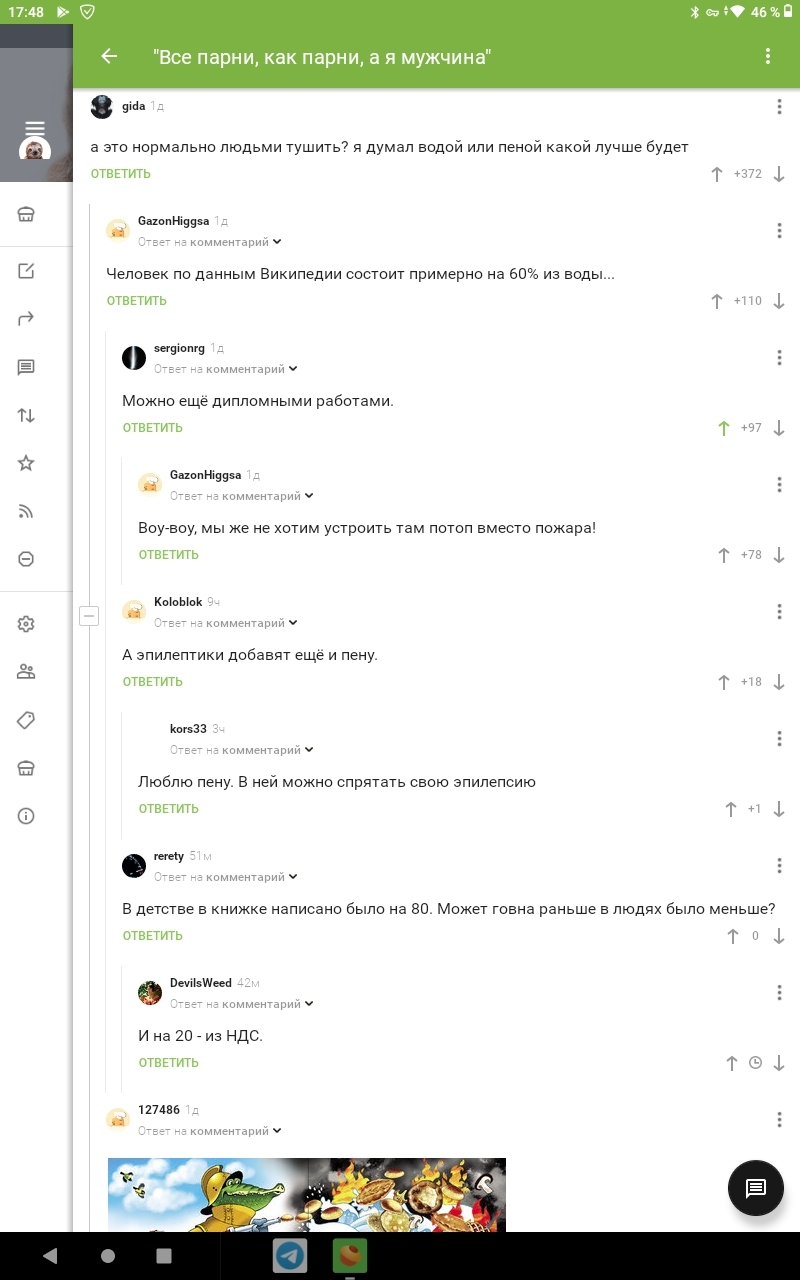Open settings gear in sidebar
The height and width of the screenshot is (1280, 800).
point(26,624)
